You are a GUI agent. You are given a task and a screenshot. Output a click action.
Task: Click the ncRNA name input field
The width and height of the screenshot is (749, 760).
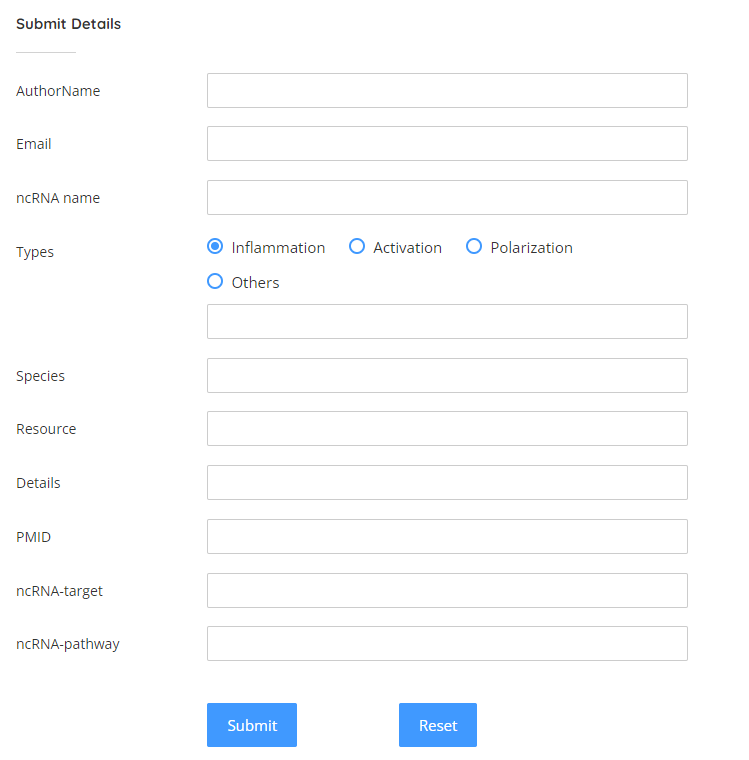(x=447, y=198)
